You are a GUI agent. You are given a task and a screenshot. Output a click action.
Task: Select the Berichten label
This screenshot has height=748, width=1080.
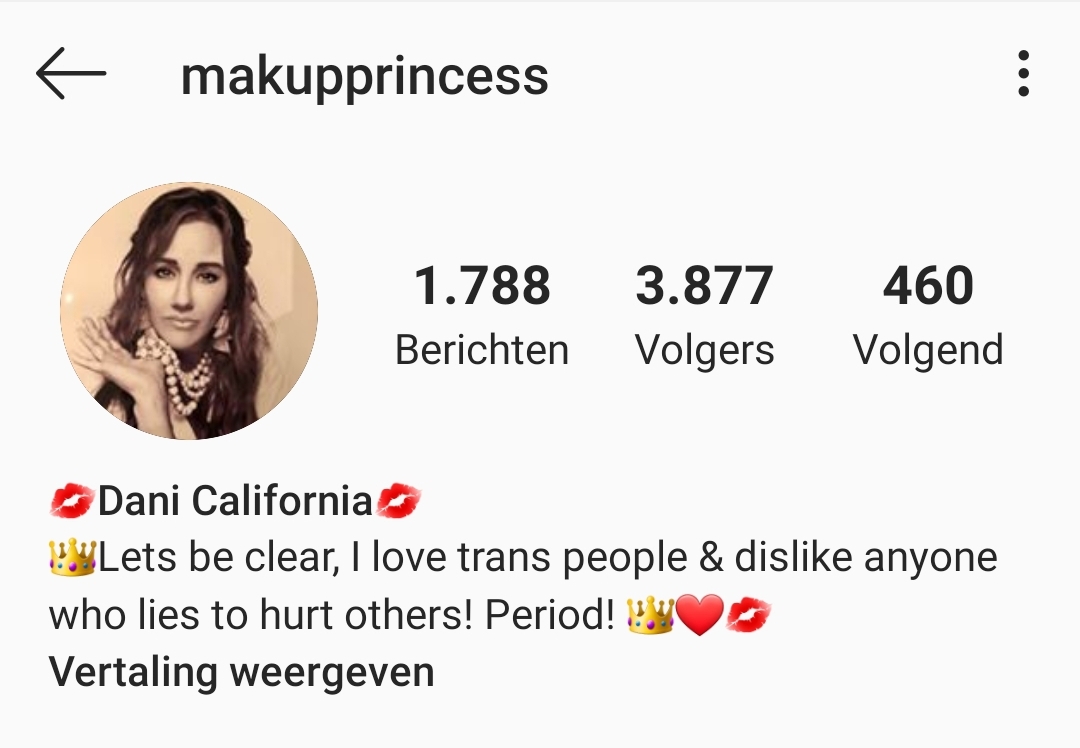pos(482,350)
